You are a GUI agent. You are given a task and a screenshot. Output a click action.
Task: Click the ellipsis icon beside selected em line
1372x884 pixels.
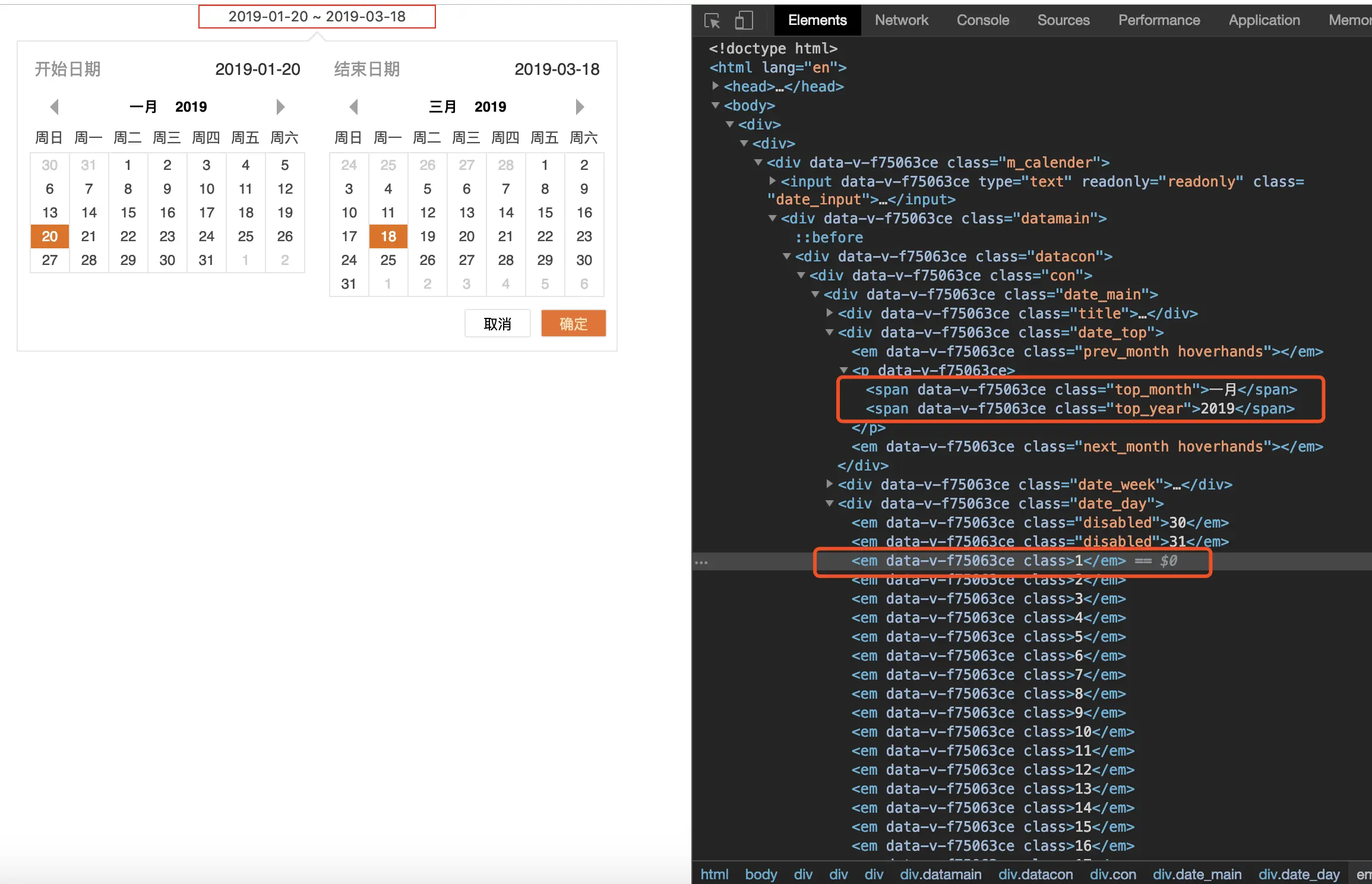click(x=701, y=562)
